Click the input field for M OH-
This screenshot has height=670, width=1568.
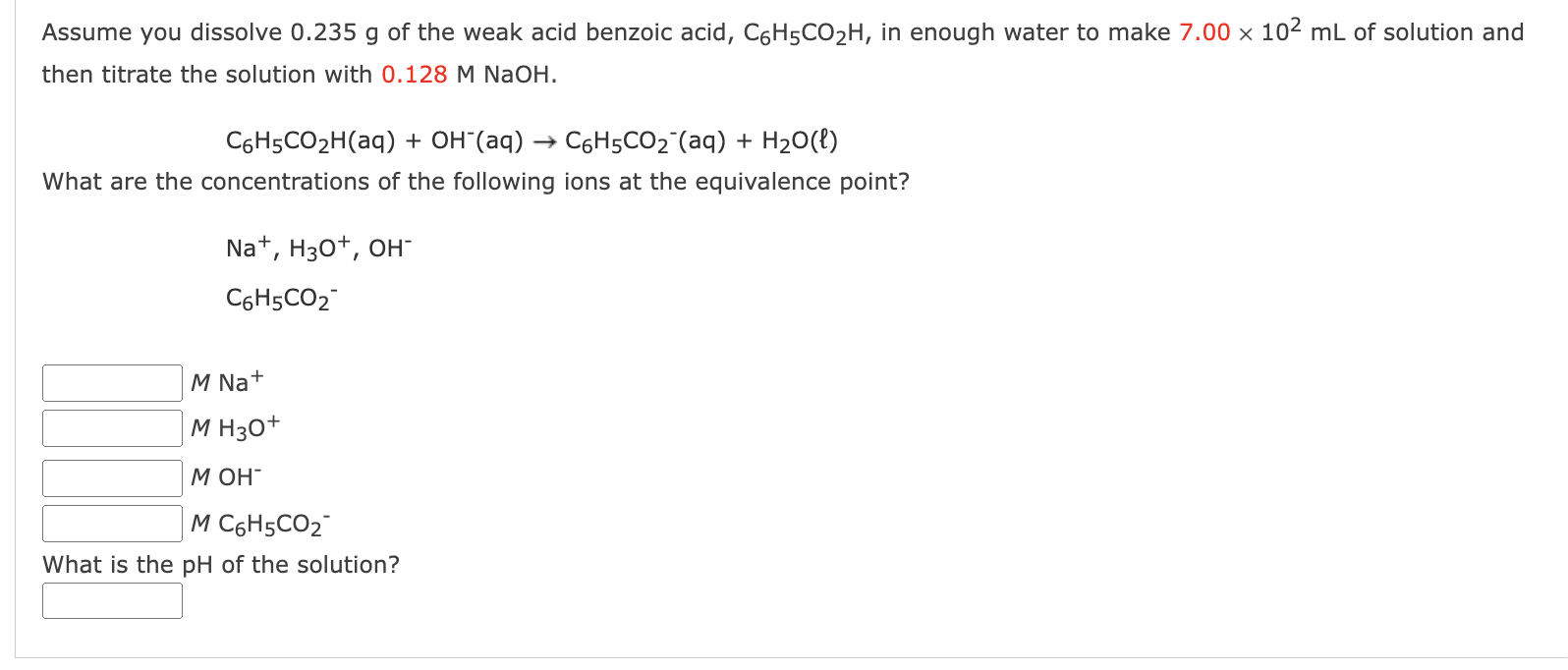(111, 477)
